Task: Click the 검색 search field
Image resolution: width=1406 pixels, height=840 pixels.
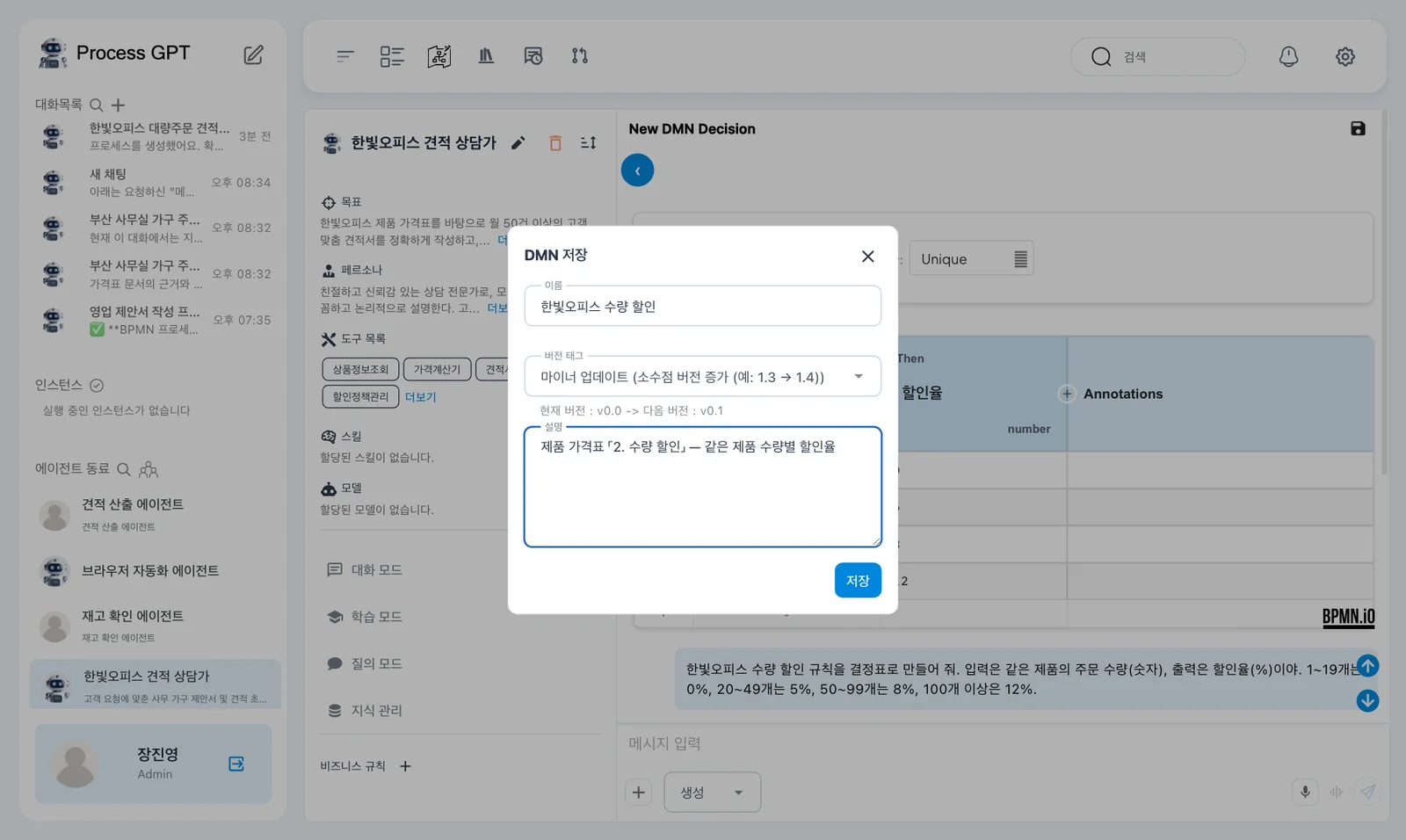Action: (1157, 56)
